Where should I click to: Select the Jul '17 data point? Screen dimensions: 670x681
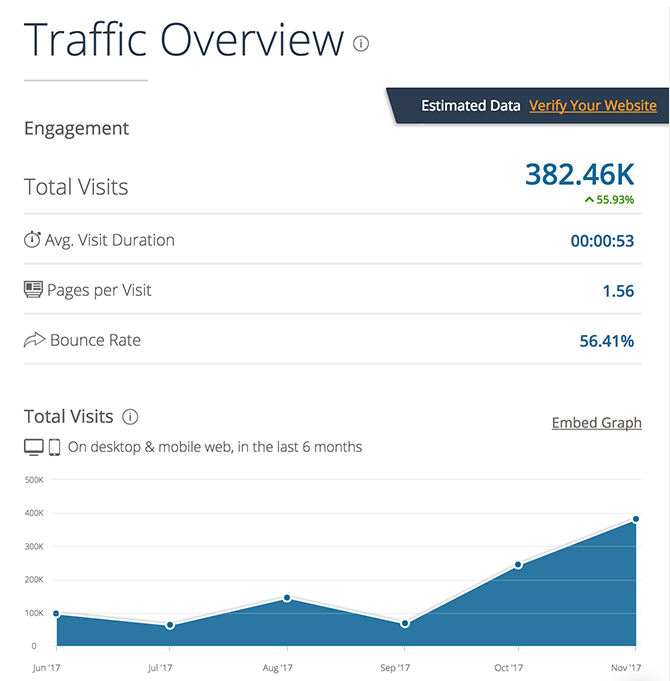tap(170, 625)
